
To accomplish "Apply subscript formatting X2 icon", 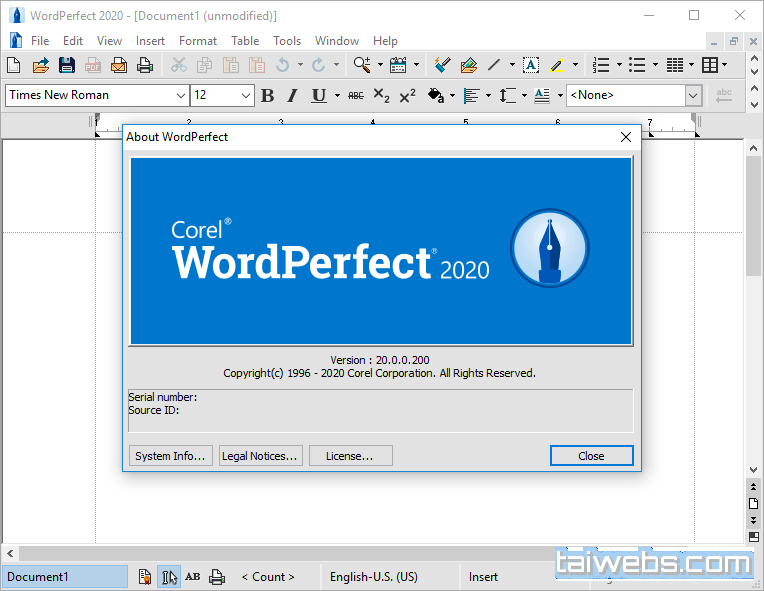I will point(382,95).
